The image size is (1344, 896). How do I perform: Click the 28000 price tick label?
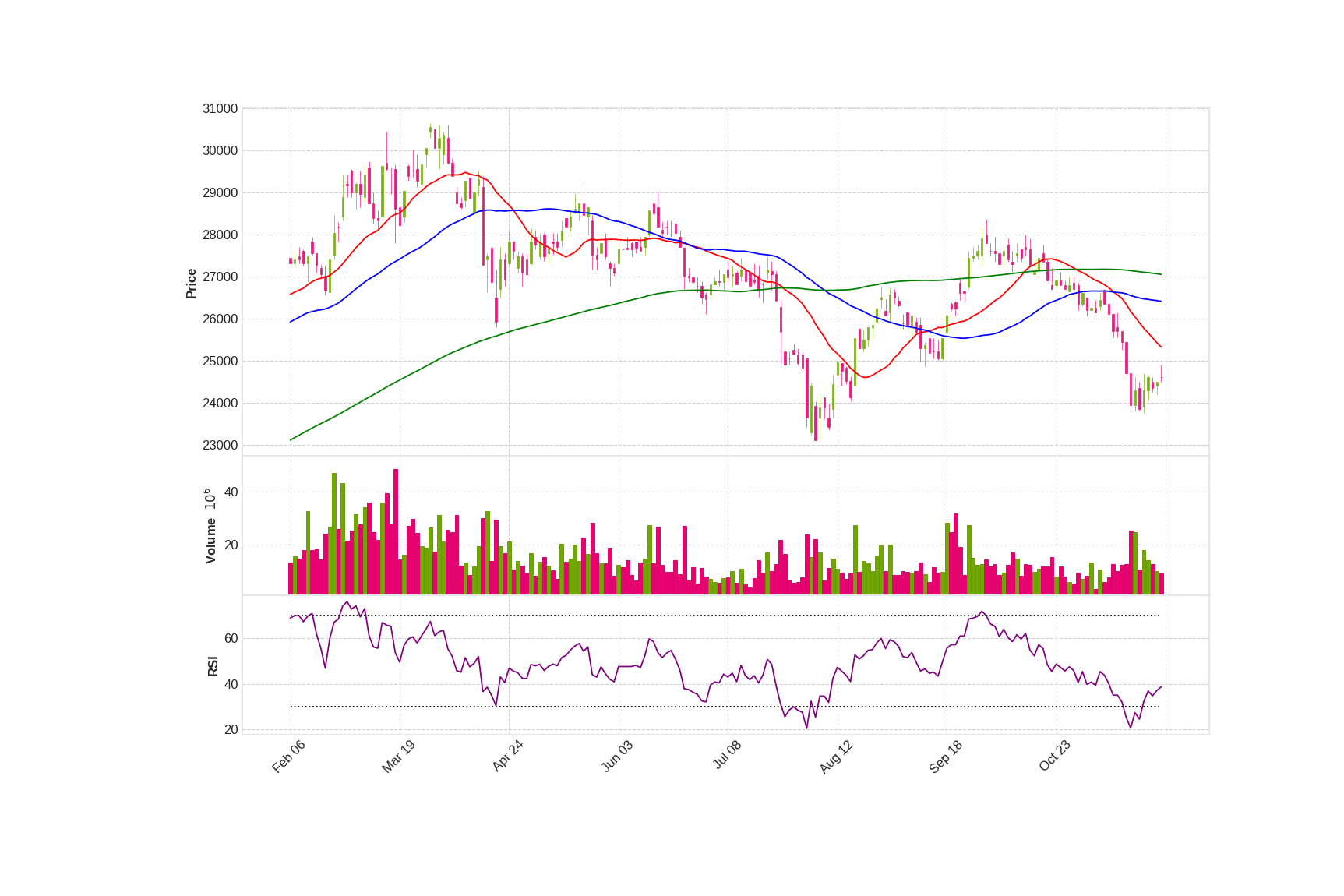[x=220, y=235]
